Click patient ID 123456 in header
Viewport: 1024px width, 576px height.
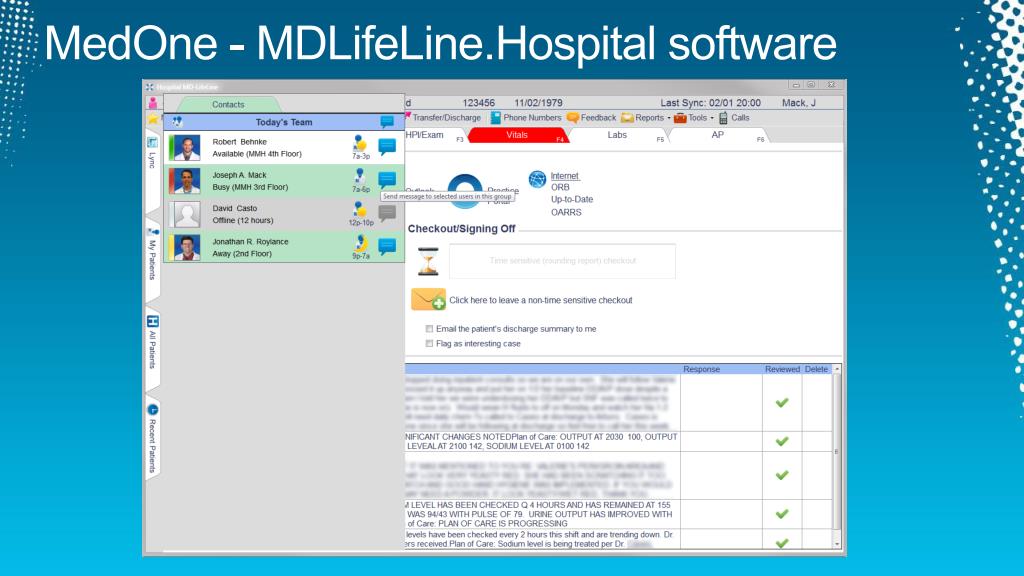[479, 103]
